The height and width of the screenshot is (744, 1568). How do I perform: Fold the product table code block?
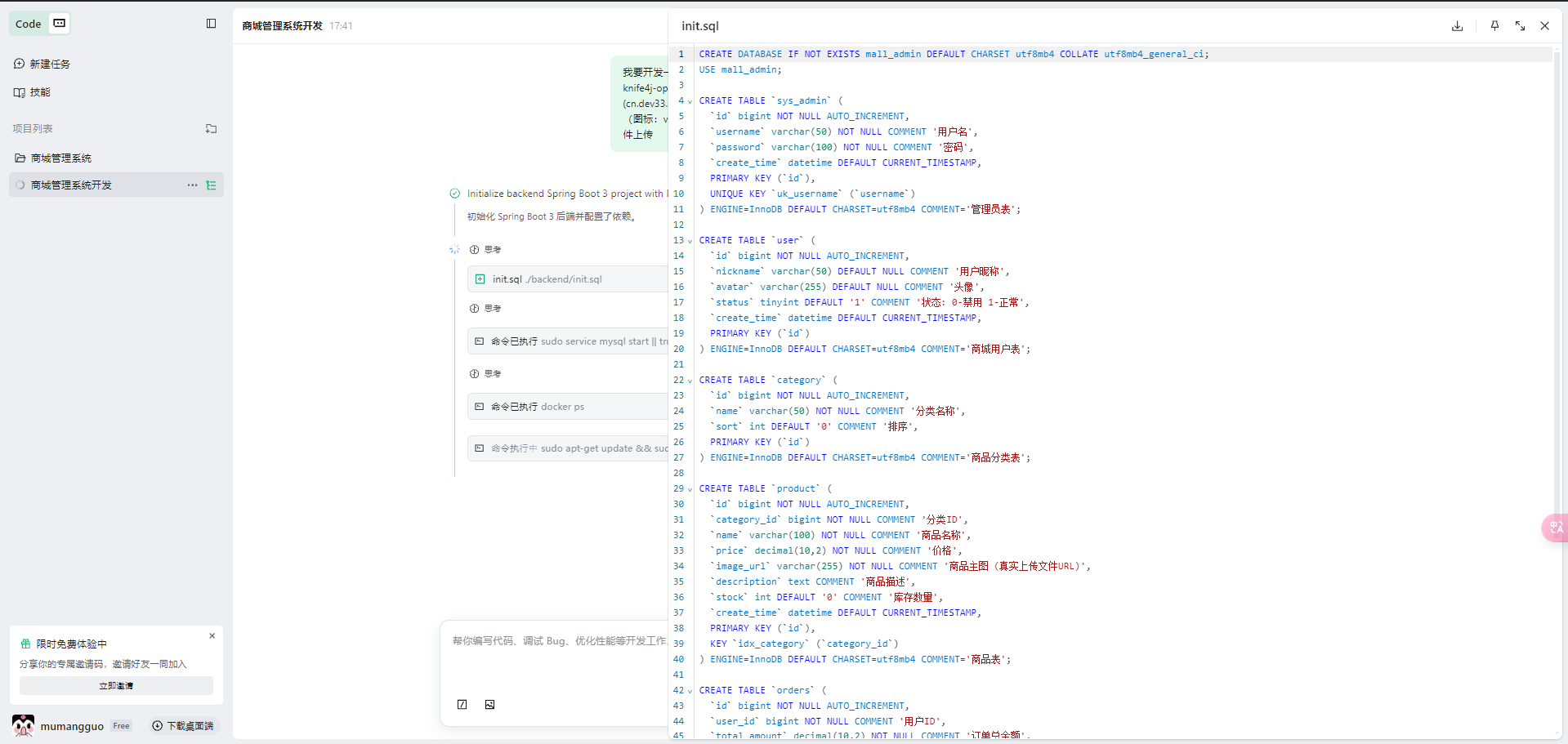click(x=690, y=490)
